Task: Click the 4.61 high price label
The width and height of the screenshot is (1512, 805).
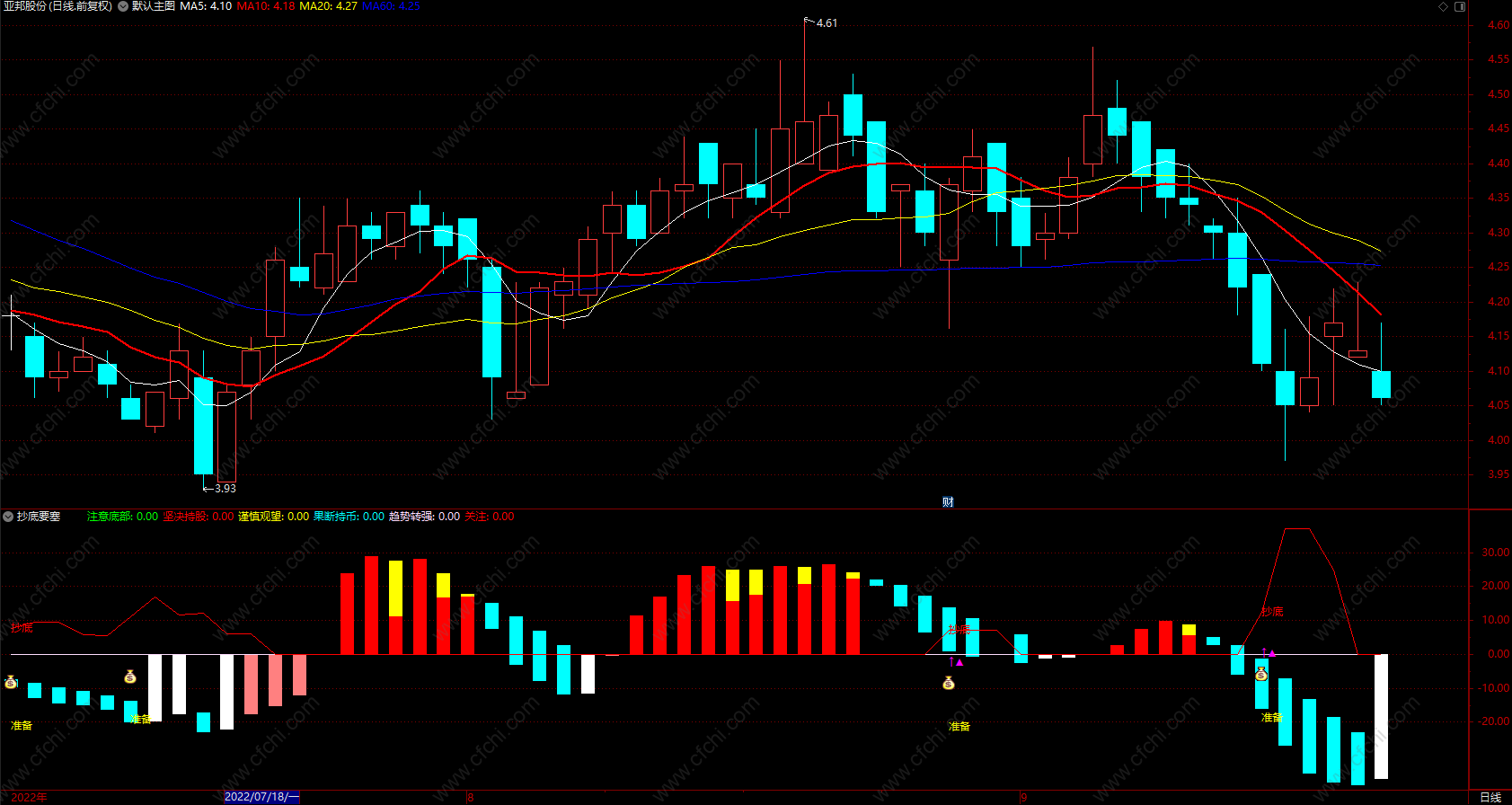Action: [x=827, y=23]
